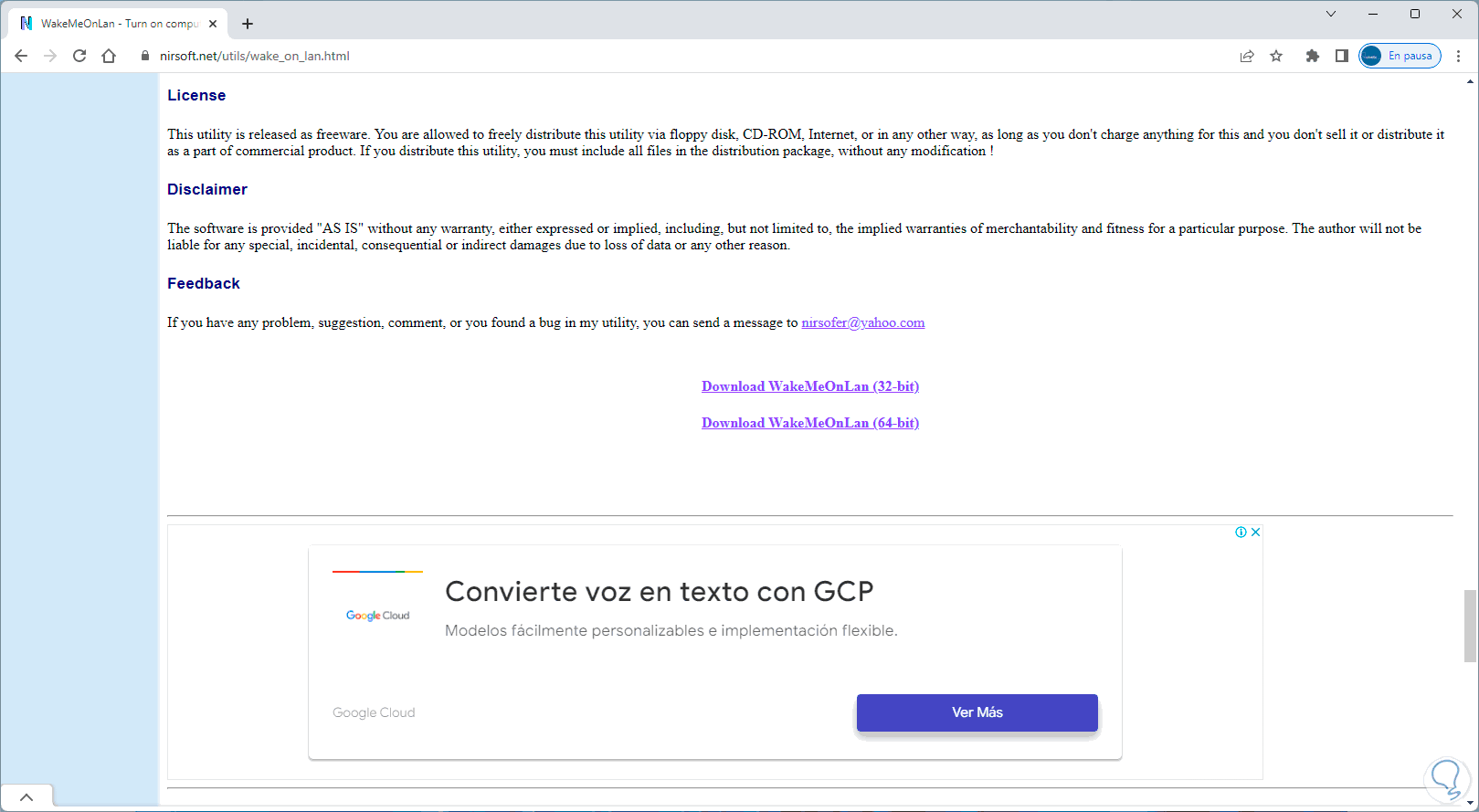1479x812 pixels.
Task: Click the ad subtitle about Modelos personalizables
Action: (x=671, y=630)
